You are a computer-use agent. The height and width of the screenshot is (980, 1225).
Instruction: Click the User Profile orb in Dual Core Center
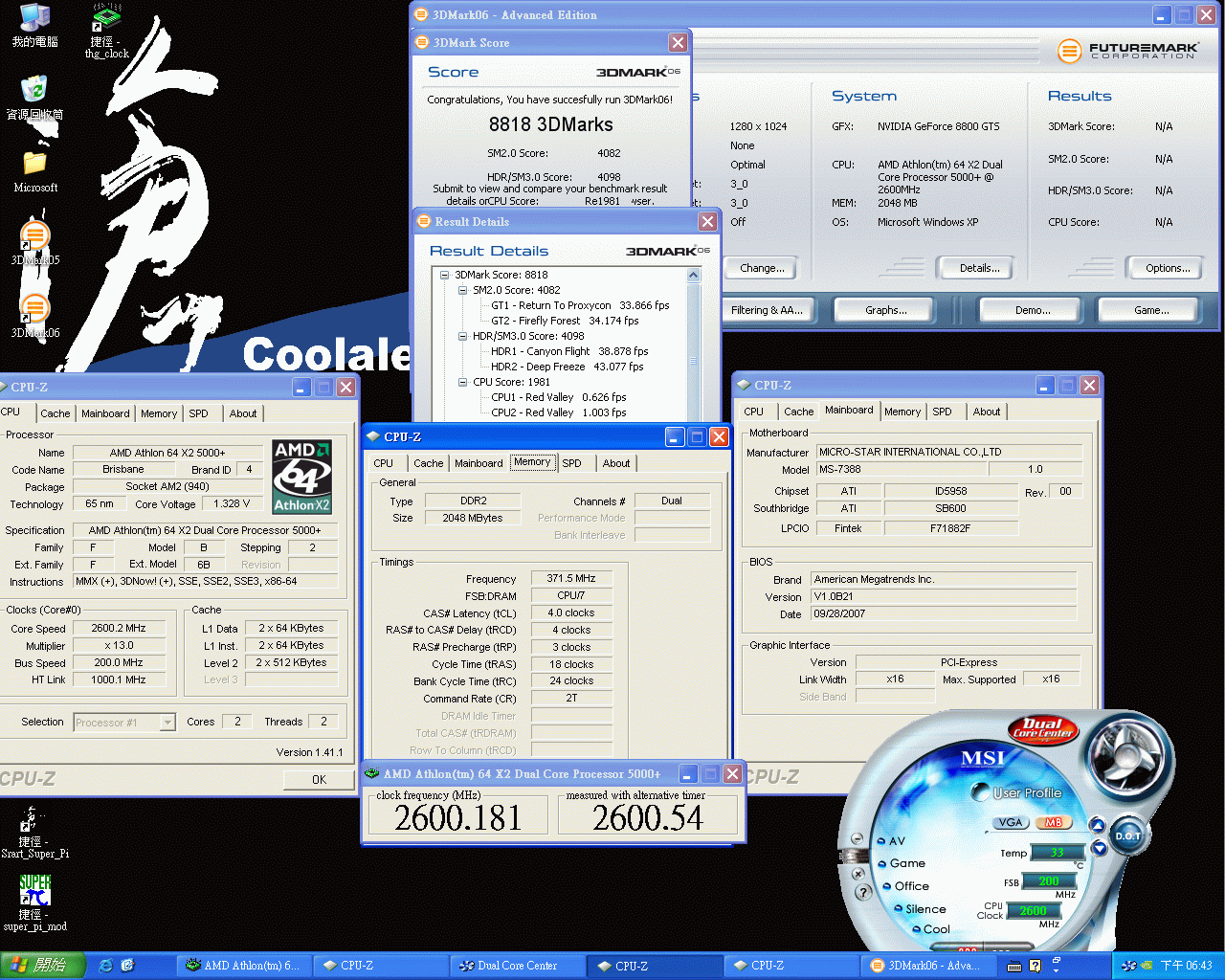click(x=980, y=791)
